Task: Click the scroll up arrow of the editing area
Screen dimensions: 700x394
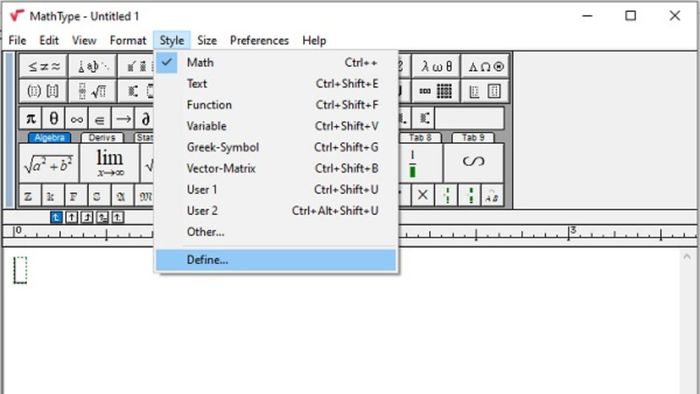Action: coord(687,257)
